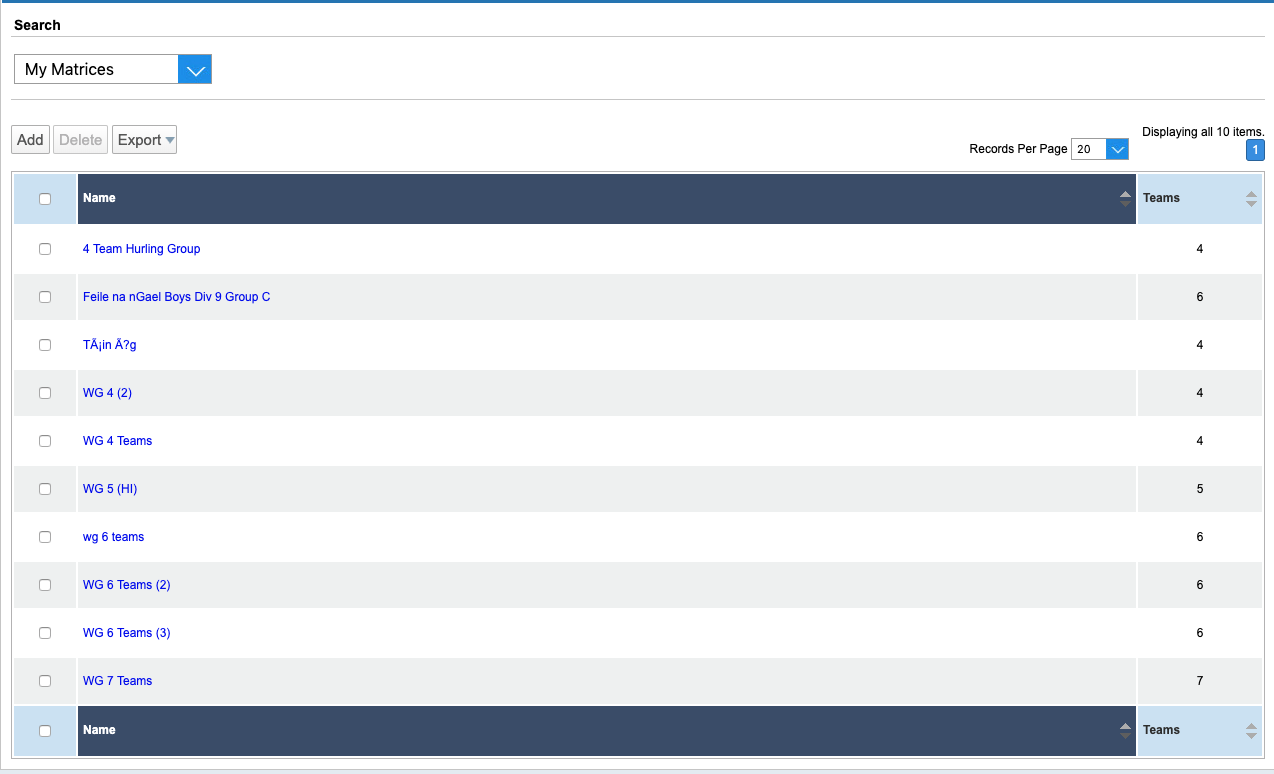Open Feile na nGael Boys Div 9 Group C

click(176, 297)
